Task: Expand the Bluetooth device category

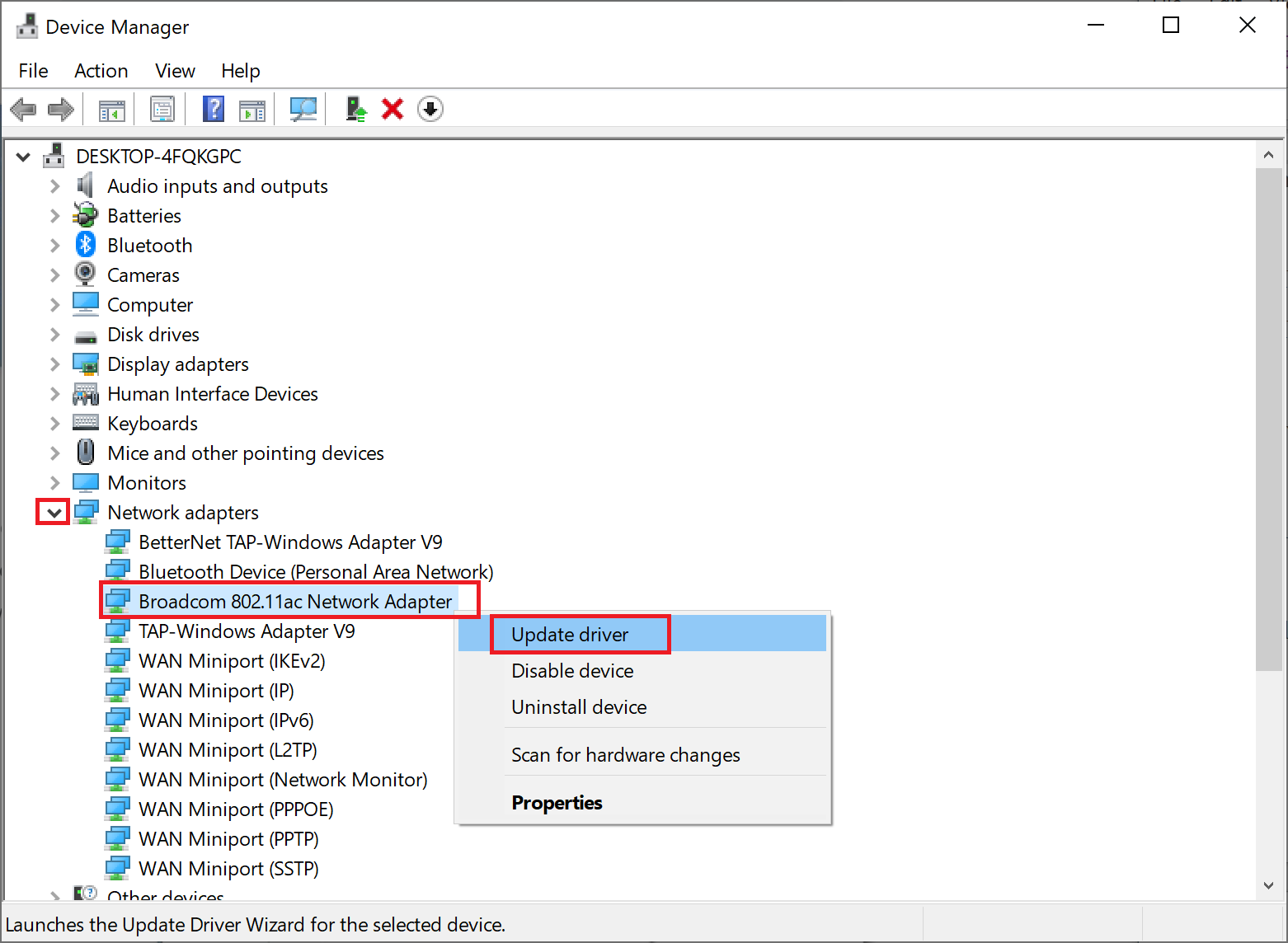Action: (54, 245)
